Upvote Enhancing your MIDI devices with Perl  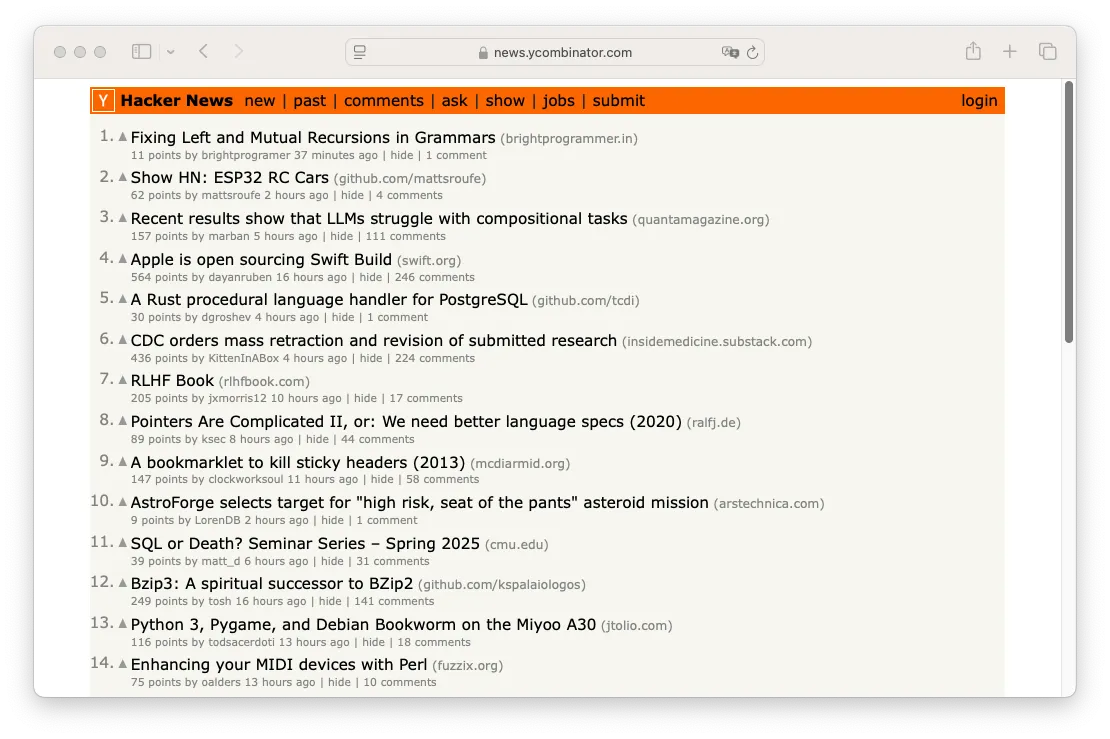(x=122, y=664)
